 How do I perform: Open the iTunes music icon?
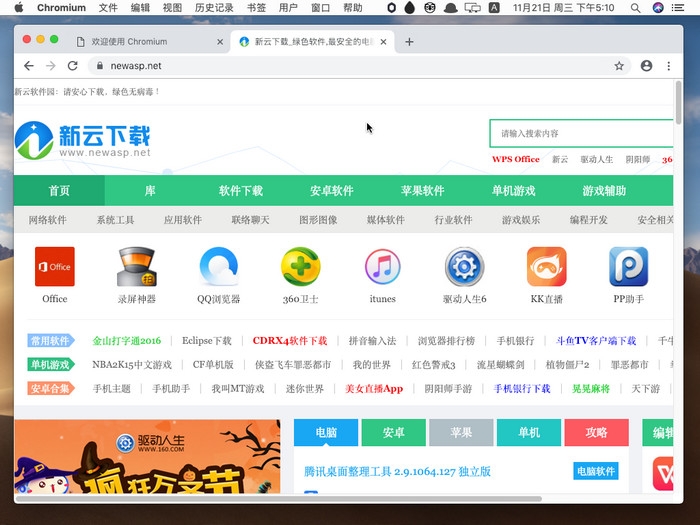[x=382, y=267]
